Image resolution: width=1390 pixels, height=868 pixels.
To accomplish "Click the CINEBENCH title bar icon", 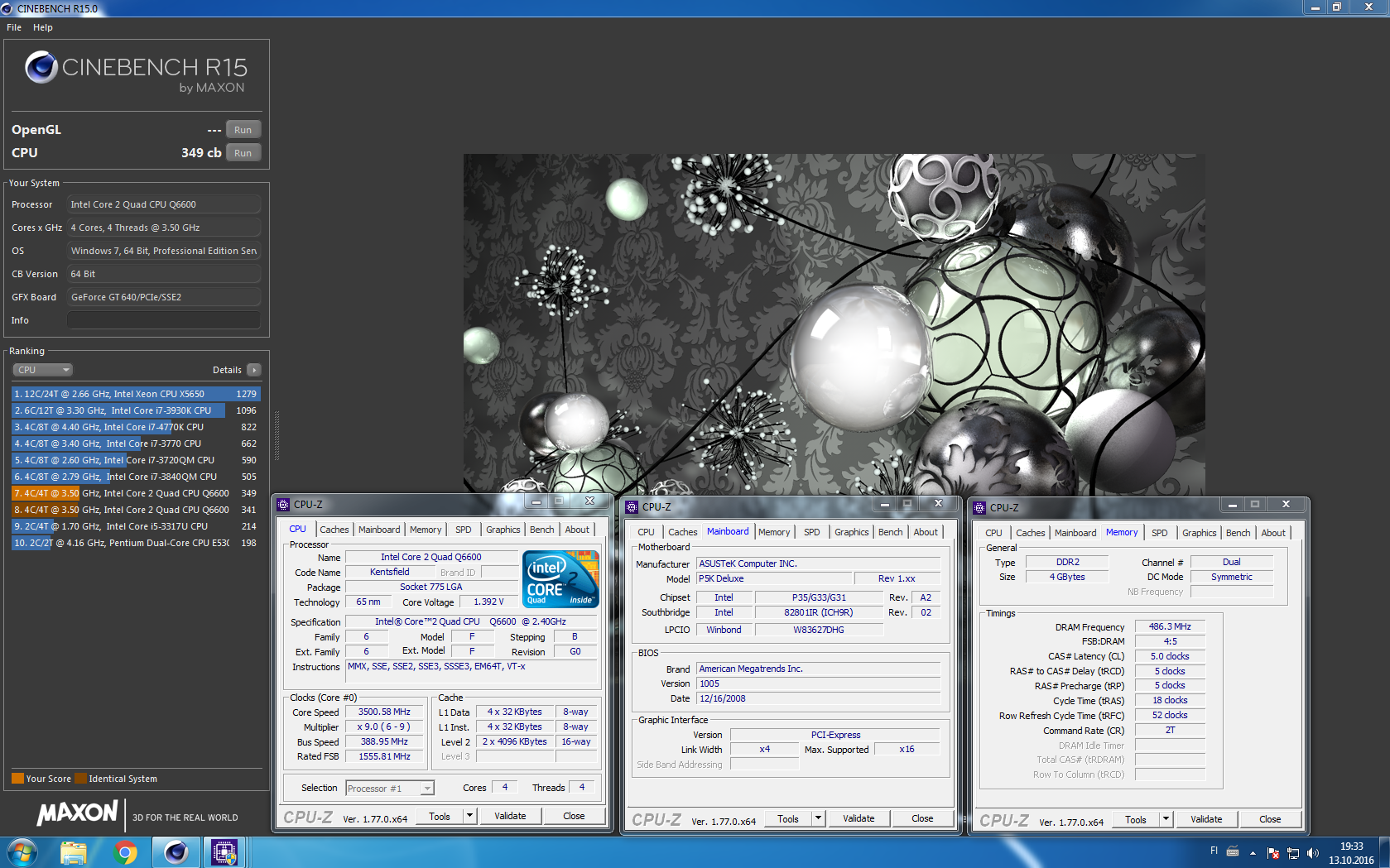I will point(7,8).
